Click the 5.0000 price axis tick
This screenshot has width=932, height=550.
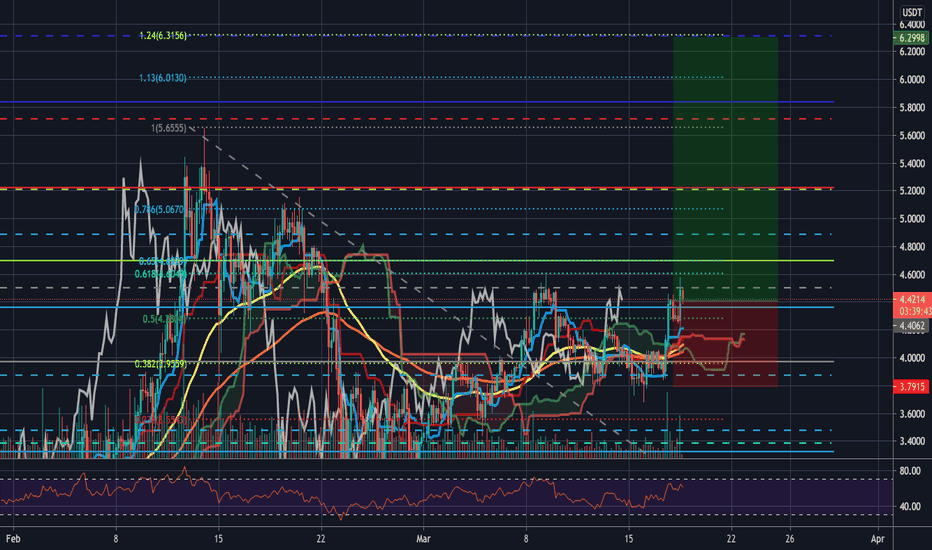pyautogui.click(x=912, y=219)
